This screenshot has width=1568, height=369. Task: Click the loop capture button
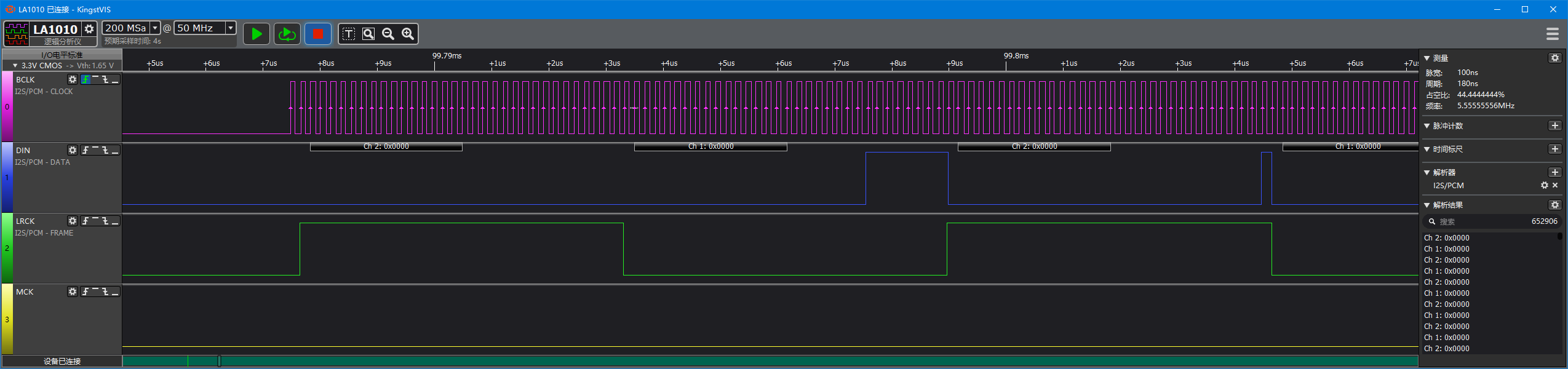(x=287, y=34)
